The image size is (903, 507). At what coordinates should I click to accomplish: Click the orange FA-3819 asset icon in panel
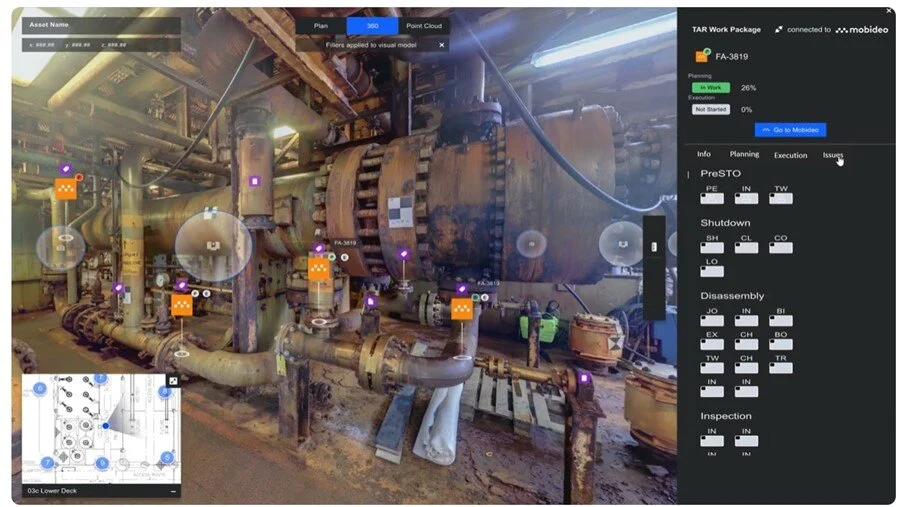tap(702, 57)
